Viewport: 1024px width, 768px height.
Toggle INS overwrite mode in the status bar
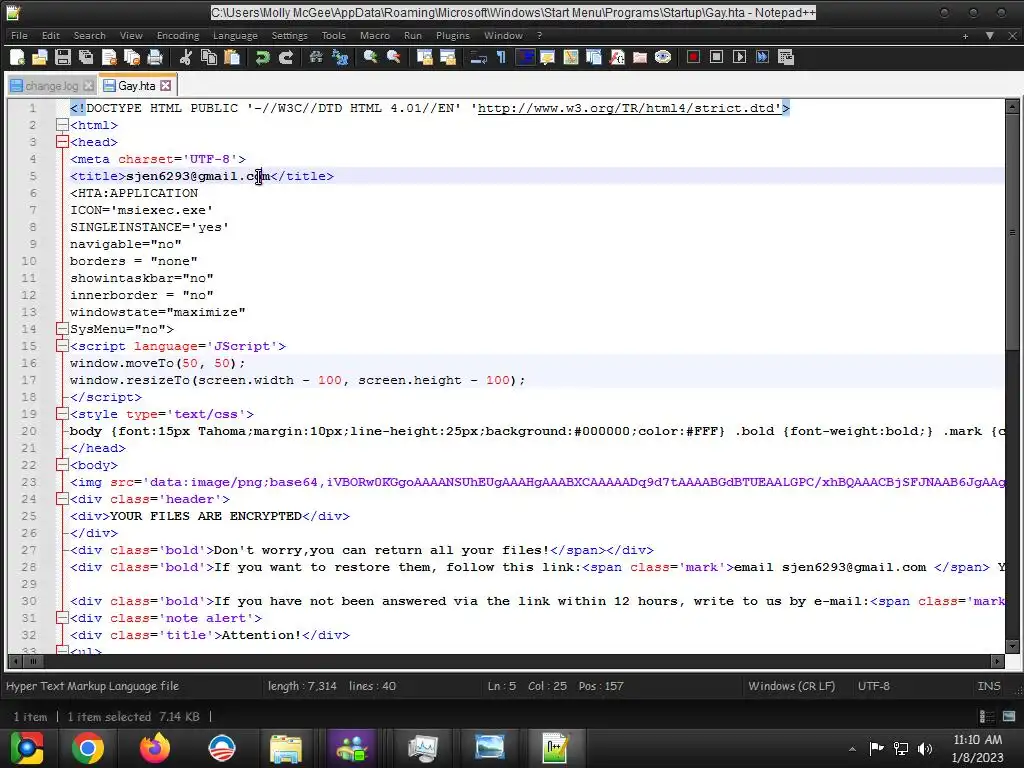point(989,686)
